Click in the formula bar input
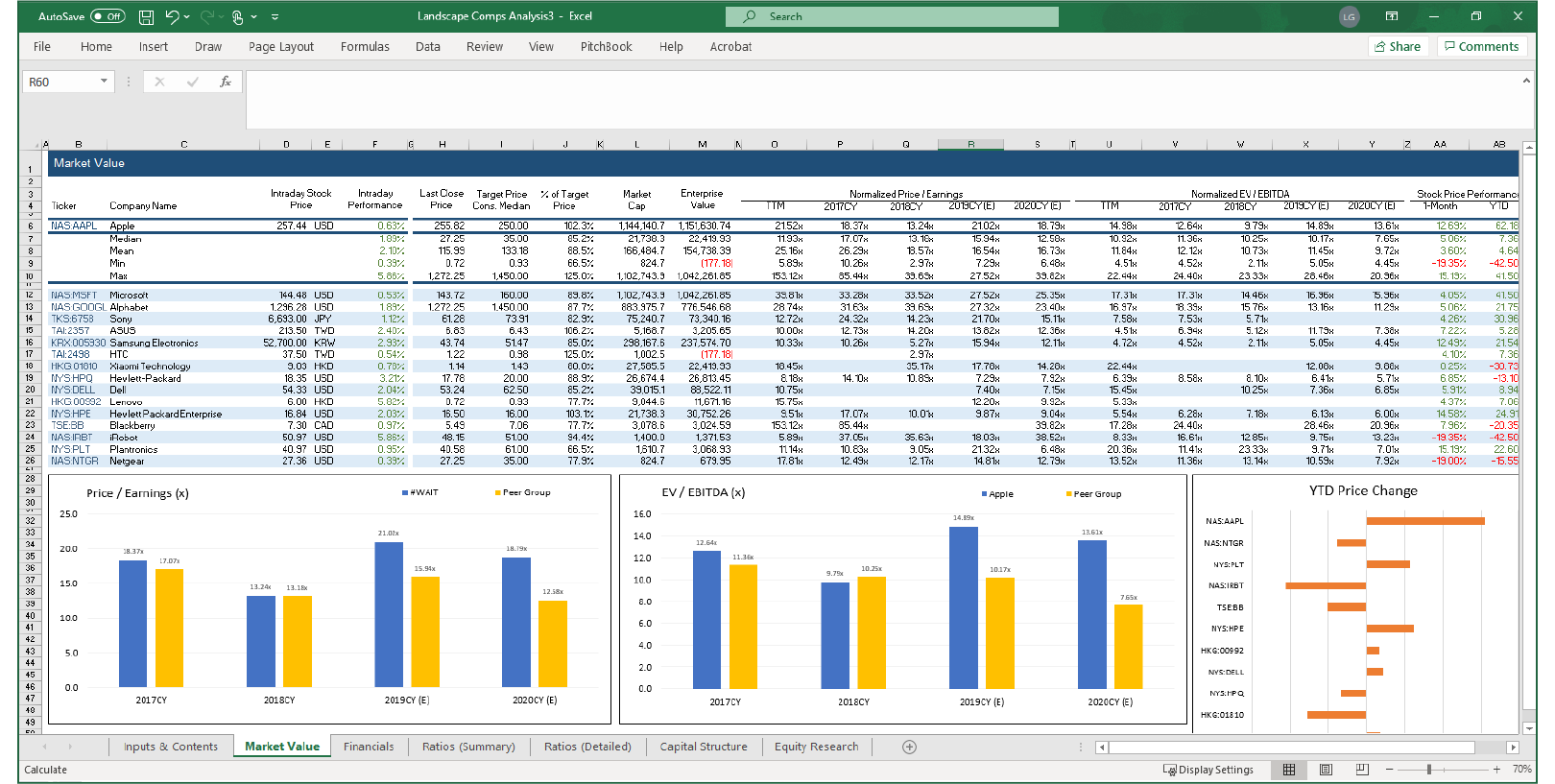Screen dimensions: 1555x784 pyautogui.click(x=881, y=99)
